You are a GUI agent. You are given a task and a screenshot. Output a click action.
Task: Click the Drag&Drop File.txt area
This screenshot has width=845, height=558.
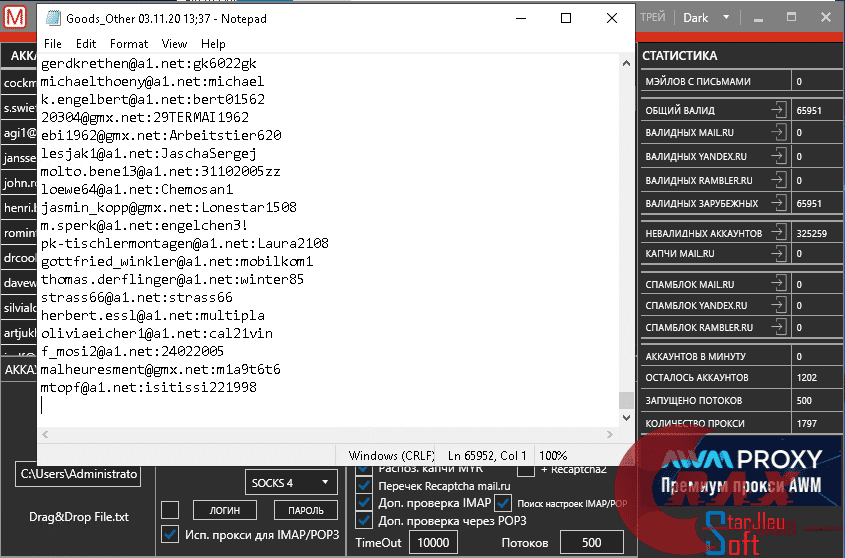pyautogui.click(x=79, y=516)
